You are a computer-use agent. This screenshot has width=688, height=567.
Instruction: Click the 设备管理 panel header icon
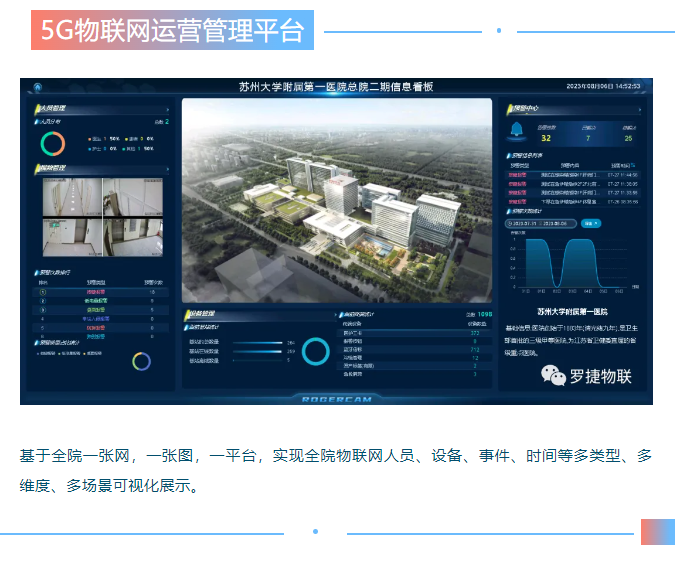click(x=188, y=314)
